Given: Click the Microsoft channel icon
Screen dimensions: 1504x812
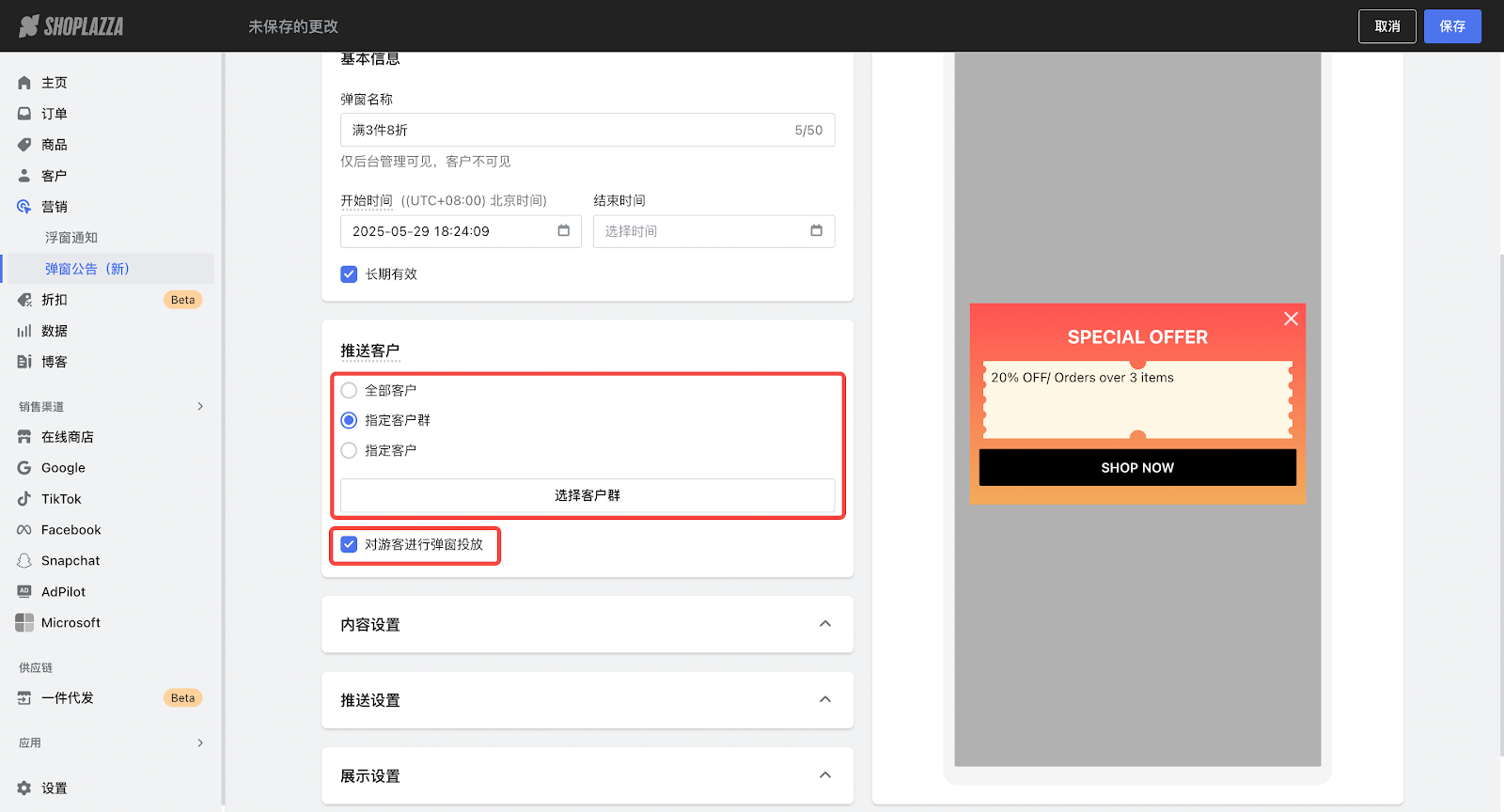Looking at the screenshot, I should pos(24,623).
